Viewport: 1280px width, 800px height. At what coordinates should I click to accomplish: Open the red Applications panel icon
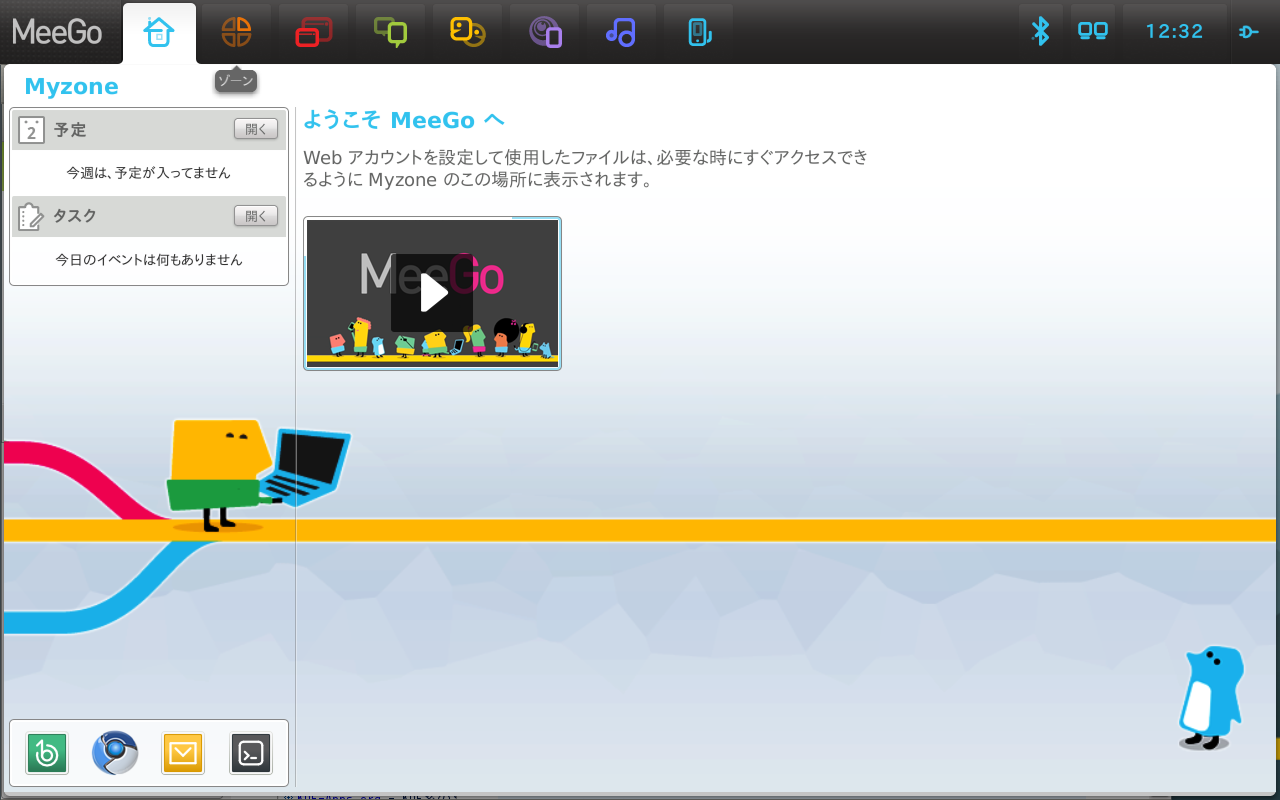[313, 33]
